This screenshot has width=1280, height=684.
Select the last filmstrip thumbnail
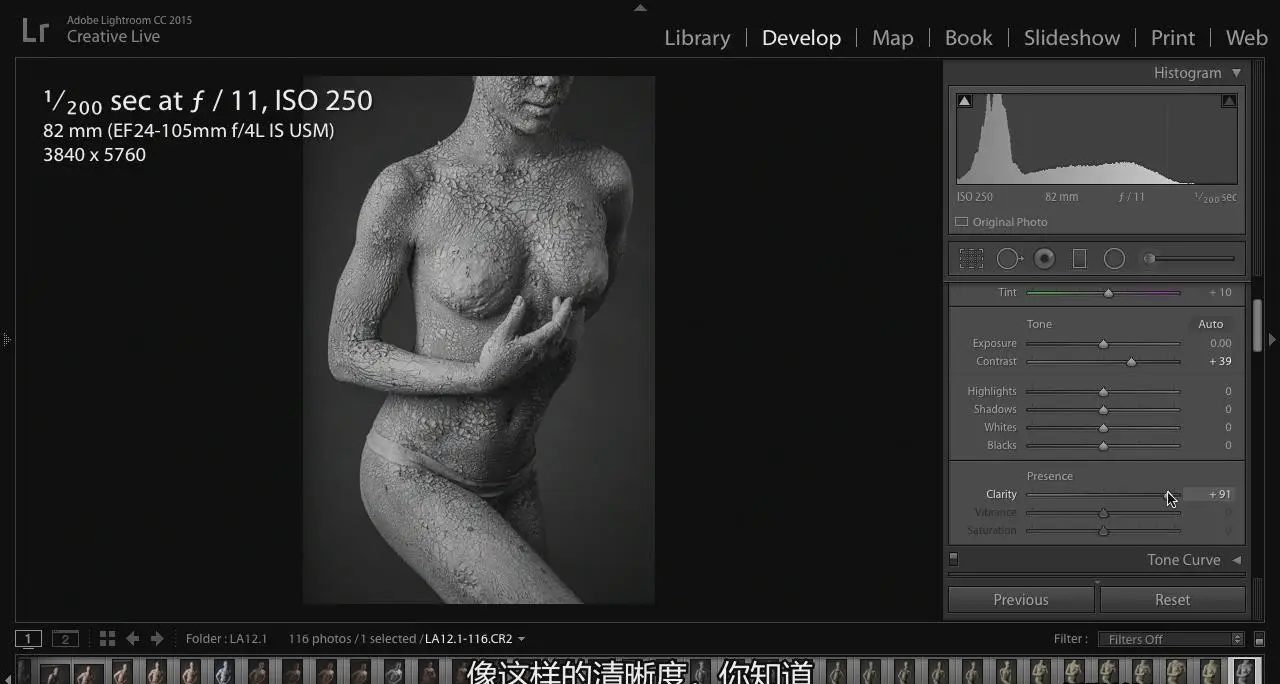point(1243,671)
